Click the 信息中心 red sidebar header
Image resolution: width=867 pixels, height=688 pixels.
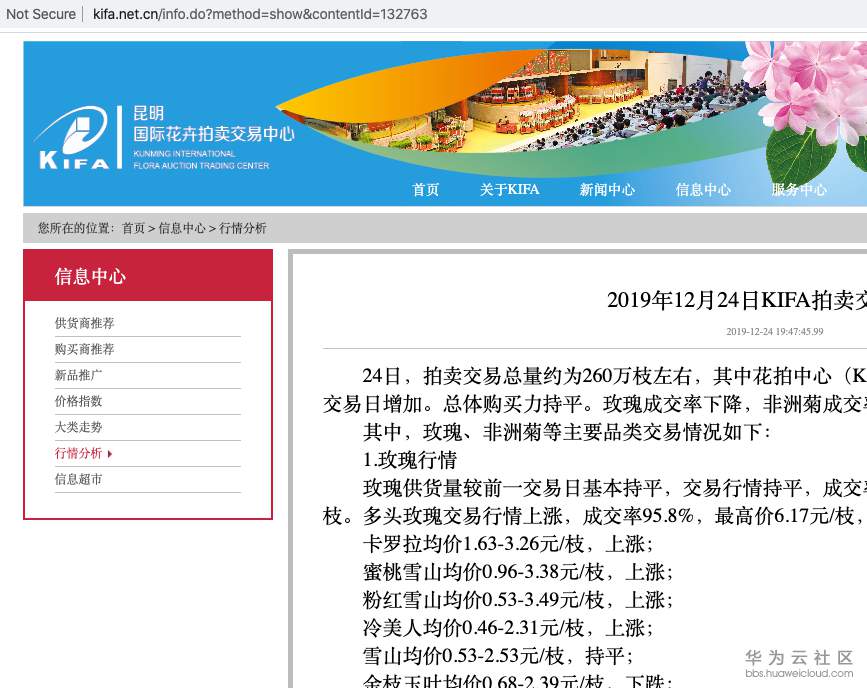148,275
